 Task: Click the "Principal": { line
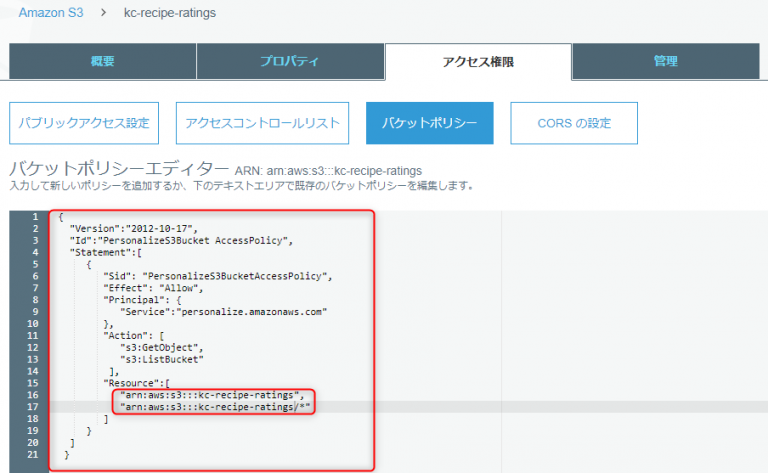point(142,300)
